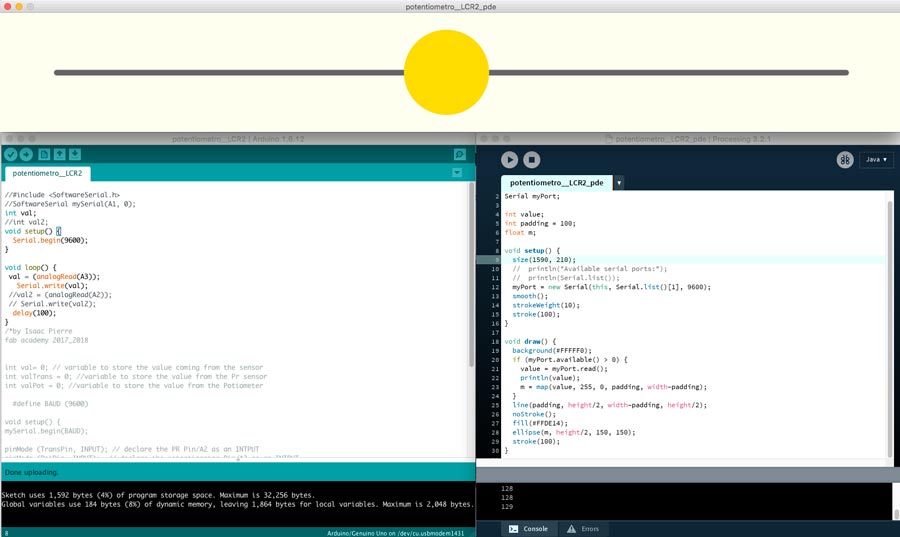Create a new Arduino sketch
The image size is (900, 537).
pos(44,155)
